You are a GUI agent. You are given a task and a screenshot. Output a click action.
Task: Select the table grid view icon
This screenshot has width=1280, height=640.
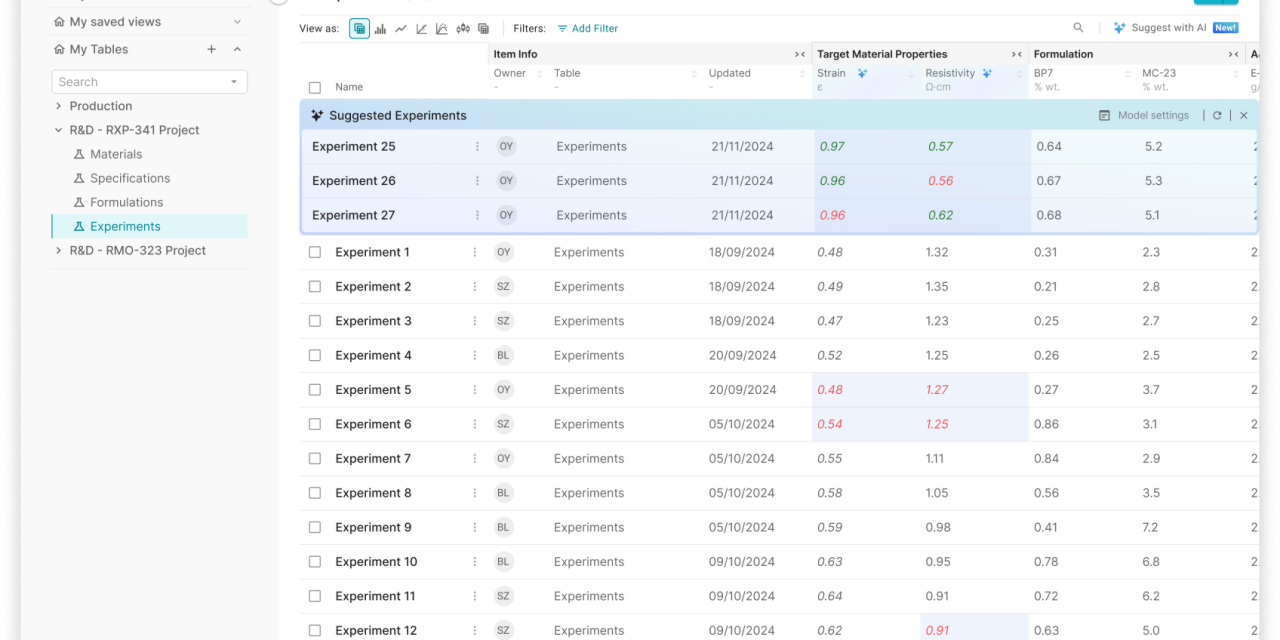[359, 29]
